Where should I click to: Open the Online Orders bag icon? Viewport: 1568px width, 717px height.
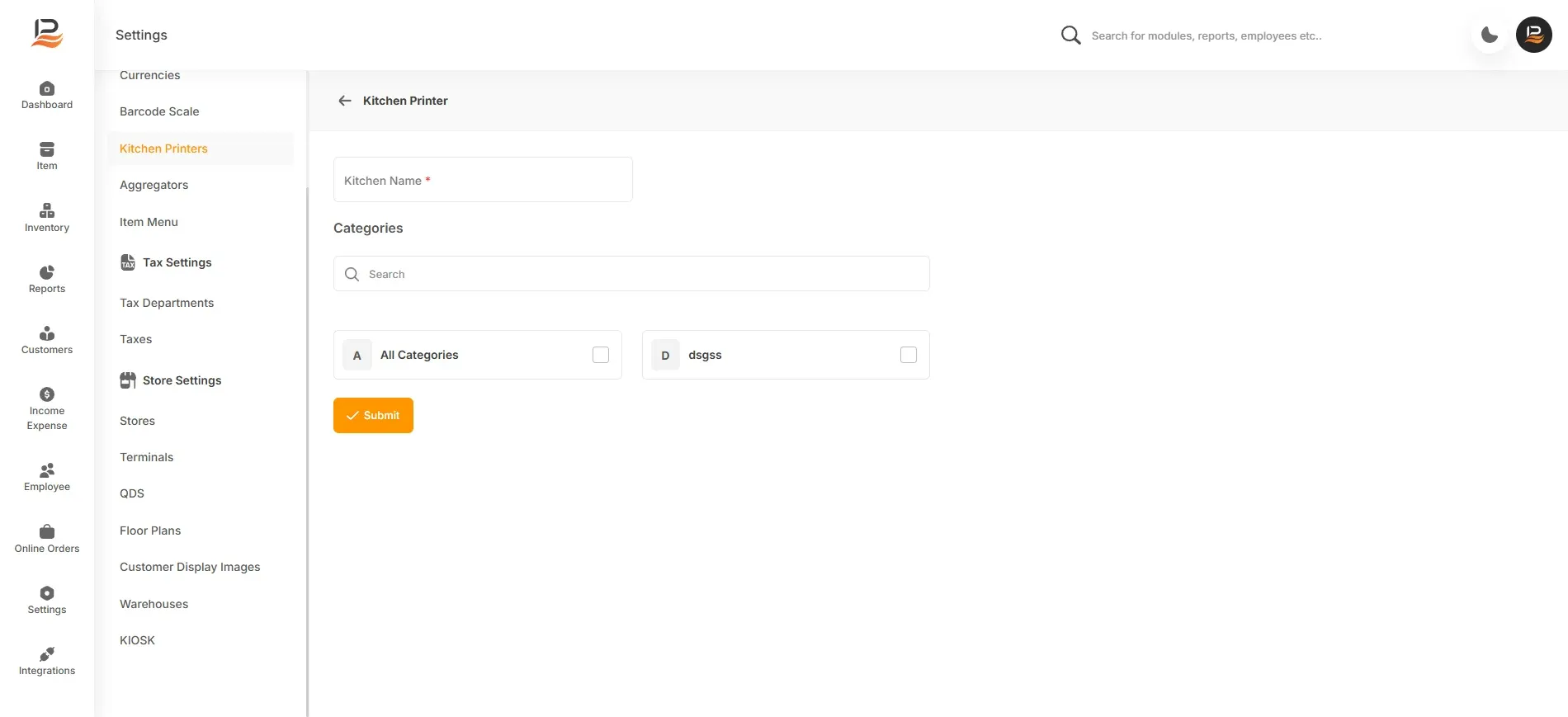(x=47, y=531)
